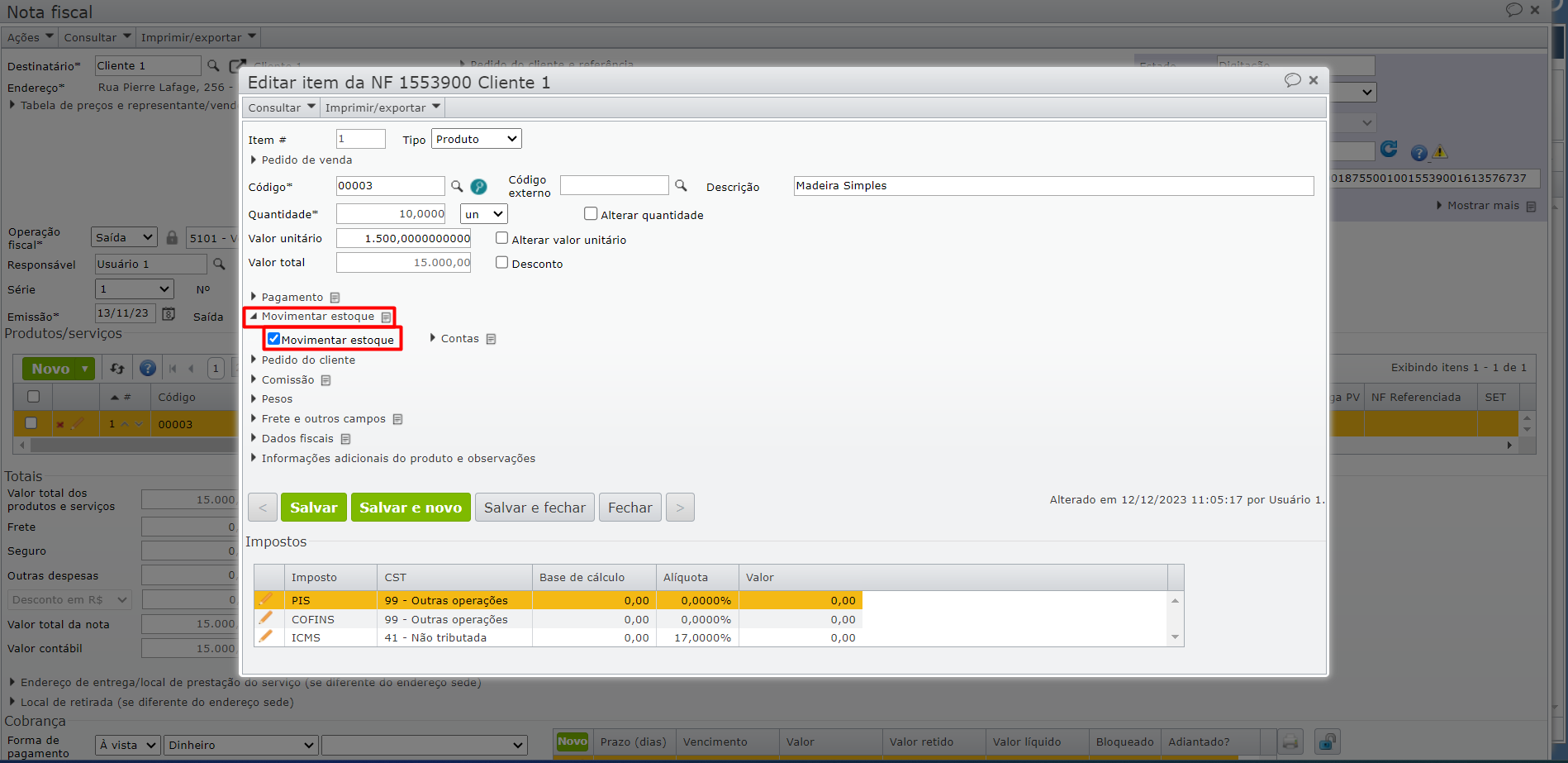Open the note icon beside Contas

tap(491, 339)
